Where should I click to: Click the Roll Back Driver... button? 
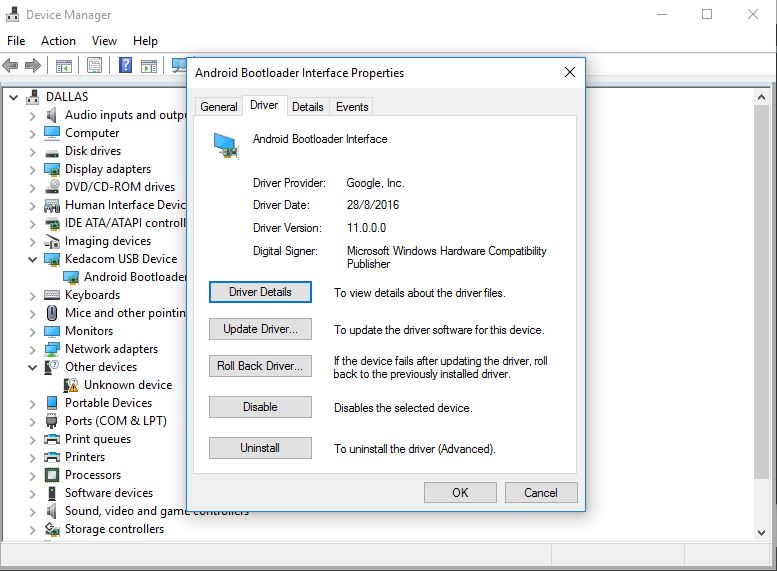(x=260, y=366)
